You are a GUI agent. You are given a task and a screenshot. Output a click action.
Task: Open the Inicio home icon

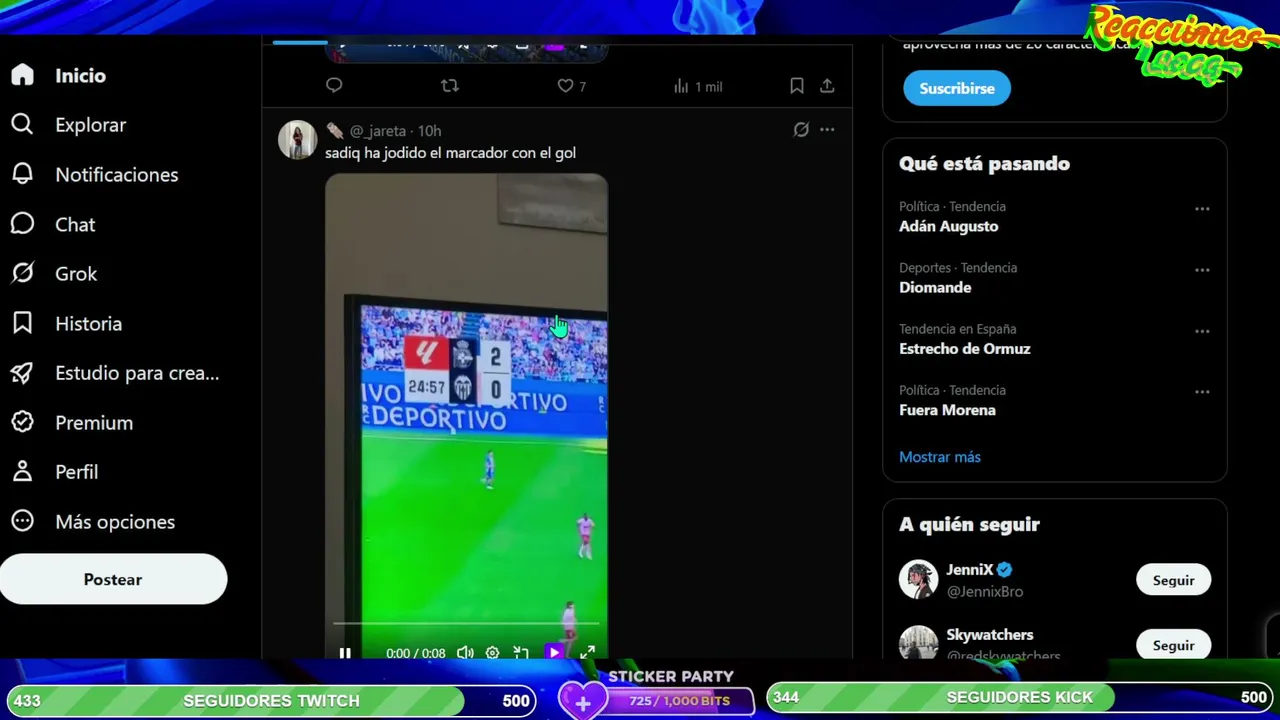[x=22, y=75]
